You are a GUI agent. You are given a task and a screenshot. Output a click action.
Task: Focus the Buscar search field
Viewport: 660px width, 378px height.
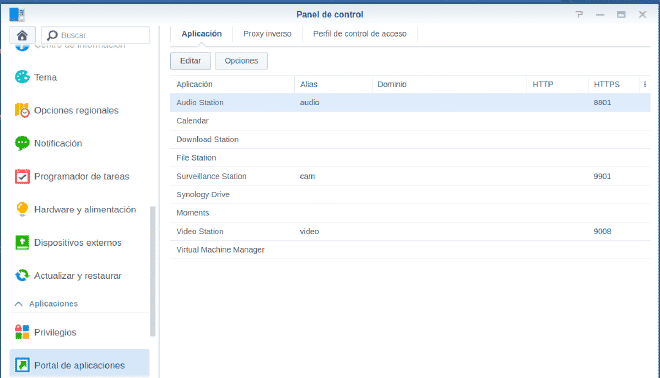tap(96, 35)
